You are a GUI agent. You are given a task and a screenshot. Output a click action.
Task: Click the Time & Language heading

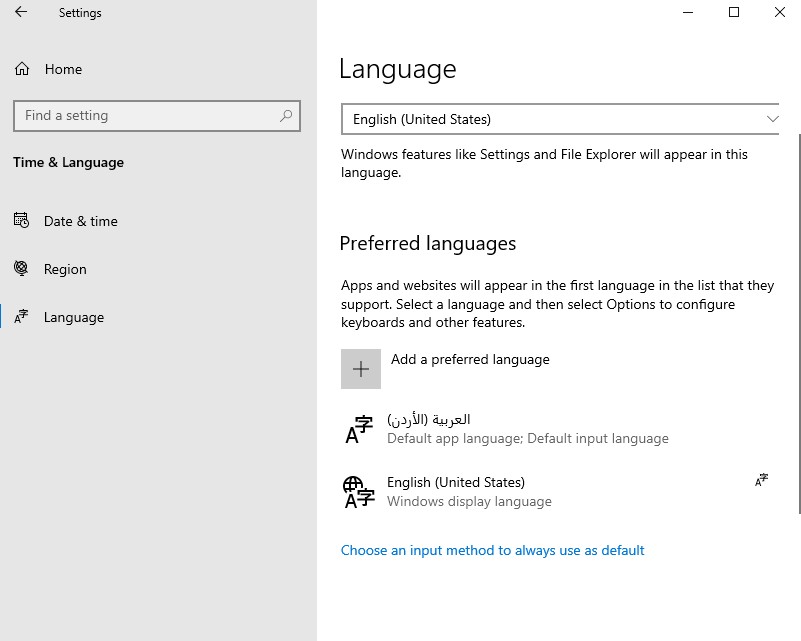[x=68, y=162]
